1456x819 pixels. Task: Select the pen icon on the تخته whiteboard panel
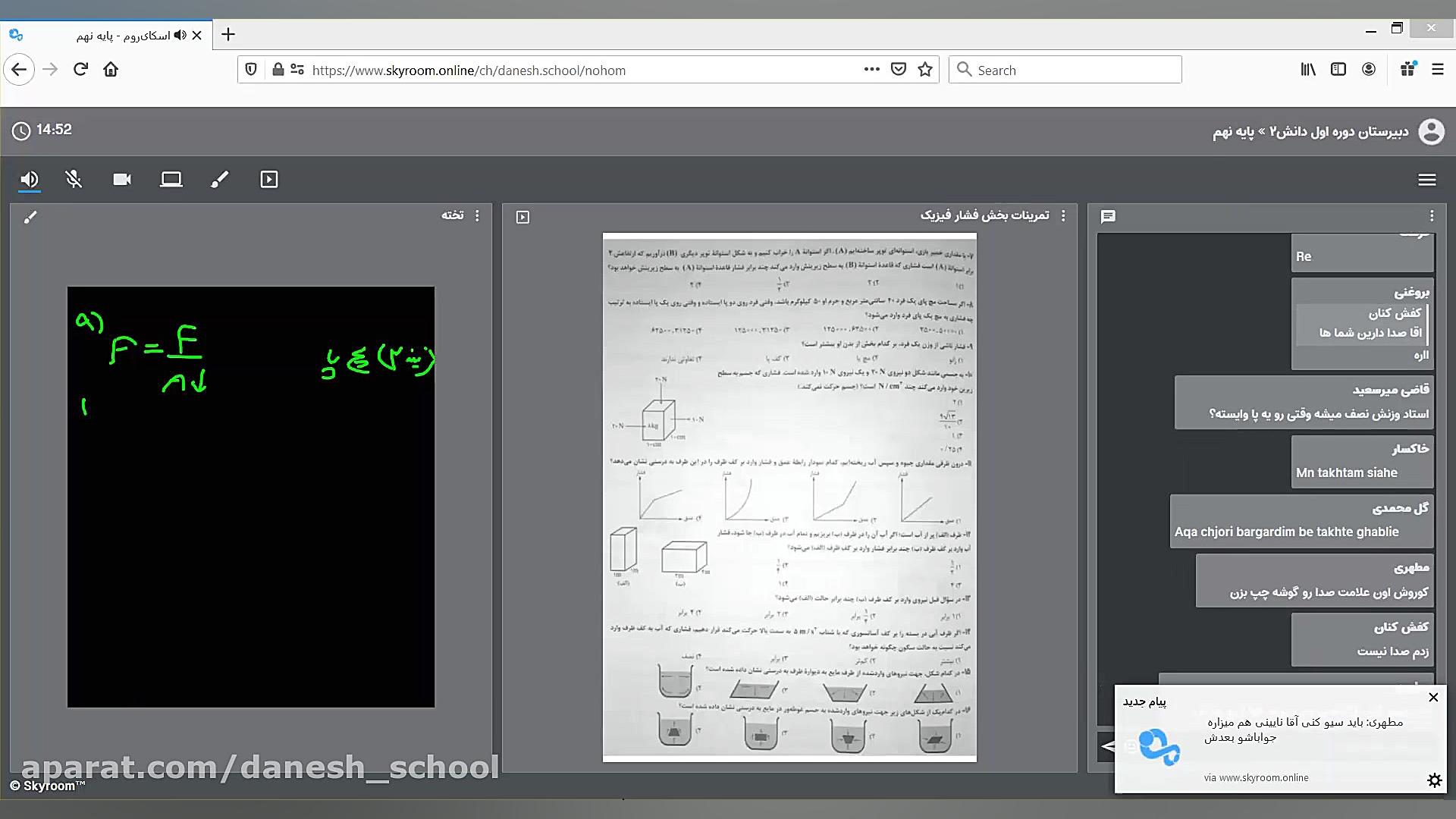31,216
